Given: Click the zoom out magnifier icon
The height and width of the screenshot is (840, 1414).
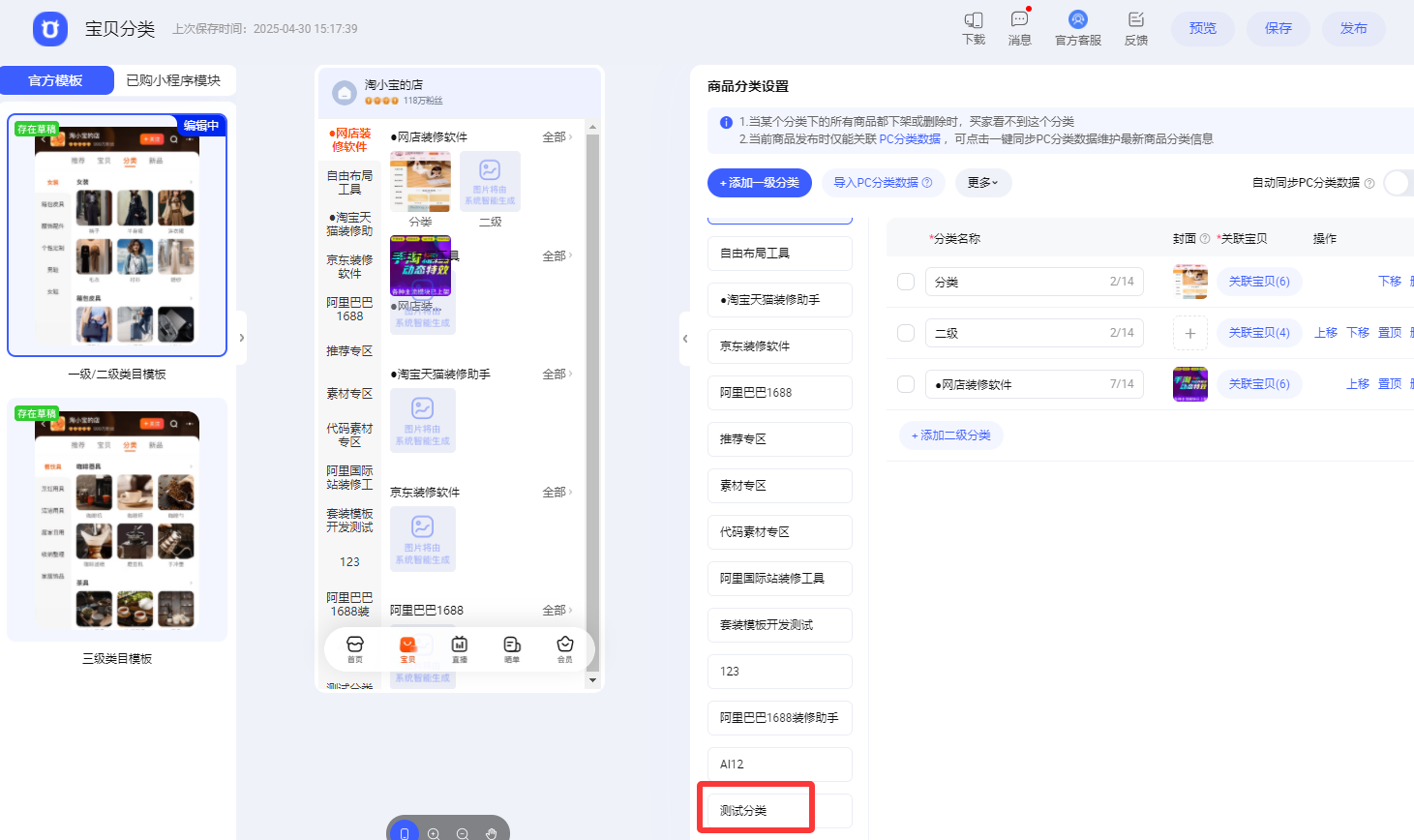Looking at the screenshot, I should tap(463, 833).
